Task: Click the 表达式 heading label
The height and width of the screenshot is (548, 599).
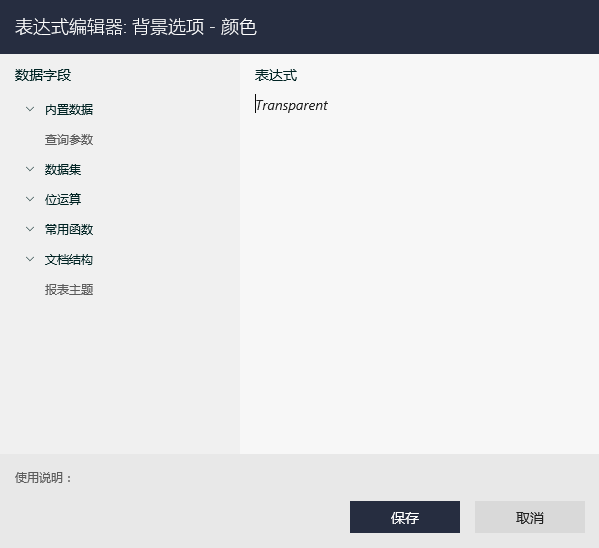Action: coord(276,75)
